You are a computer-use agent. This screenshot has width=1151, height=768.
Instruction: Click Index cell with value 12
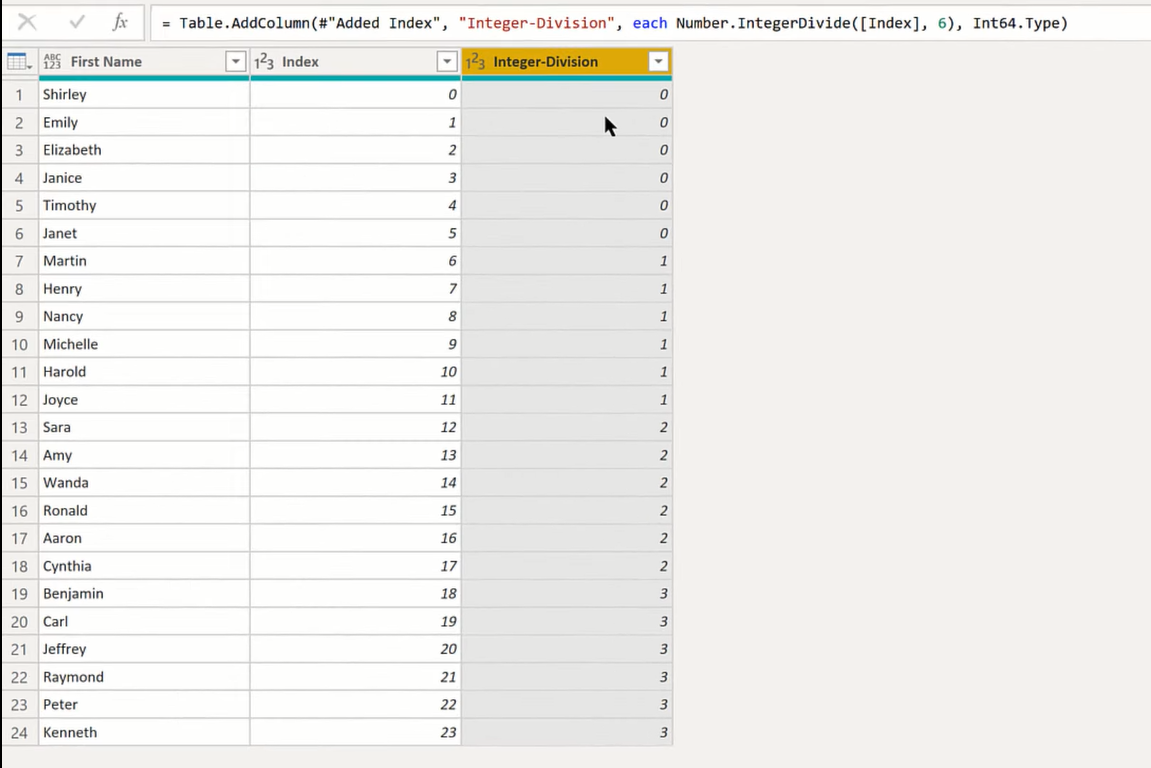click(x=355, y=427)
